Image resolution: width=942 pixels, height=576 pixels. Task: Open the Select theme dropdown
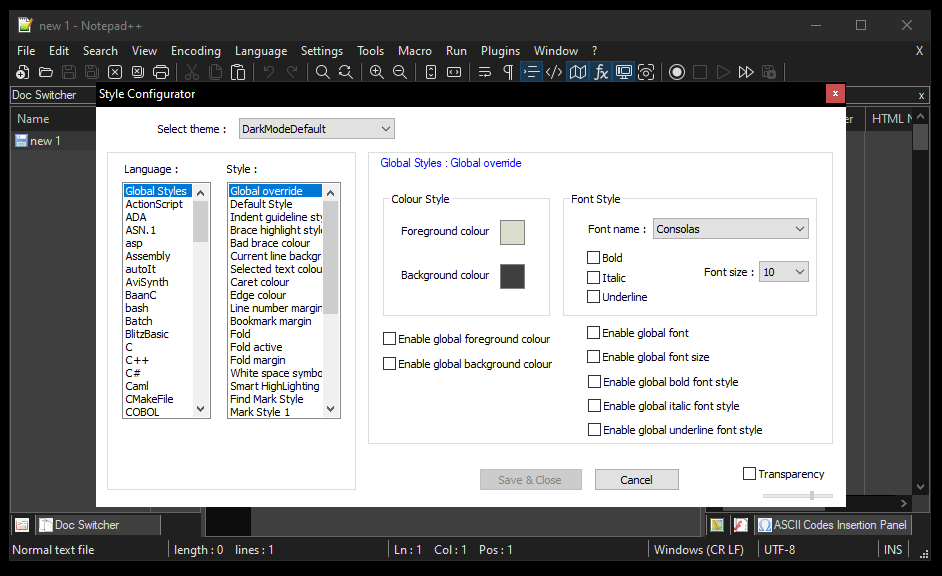pyautogui.click(x=316, y=128)
